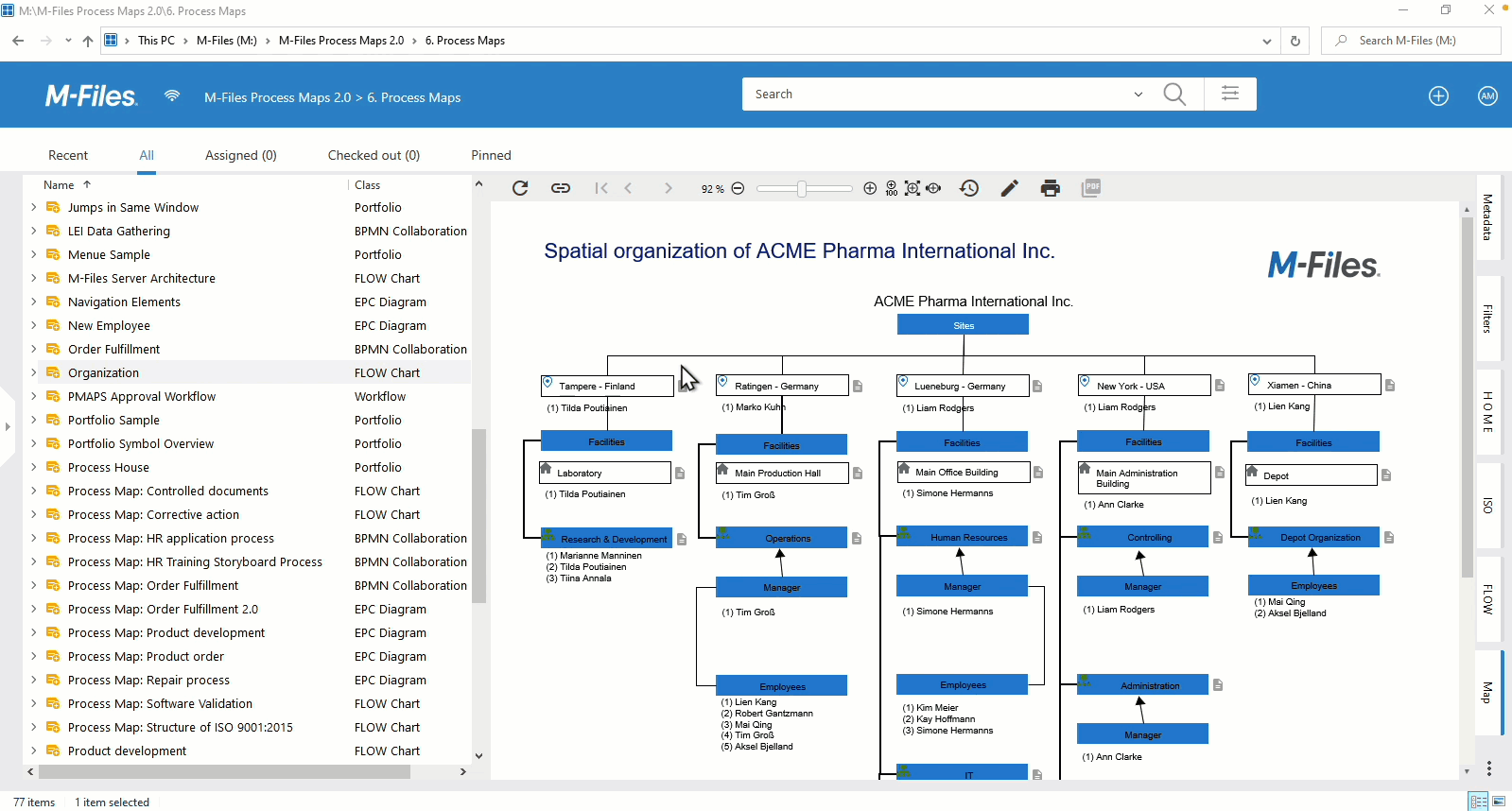Click the fit-to-window zoom icon
The image size is (1512, 811).
pos(912,188)
